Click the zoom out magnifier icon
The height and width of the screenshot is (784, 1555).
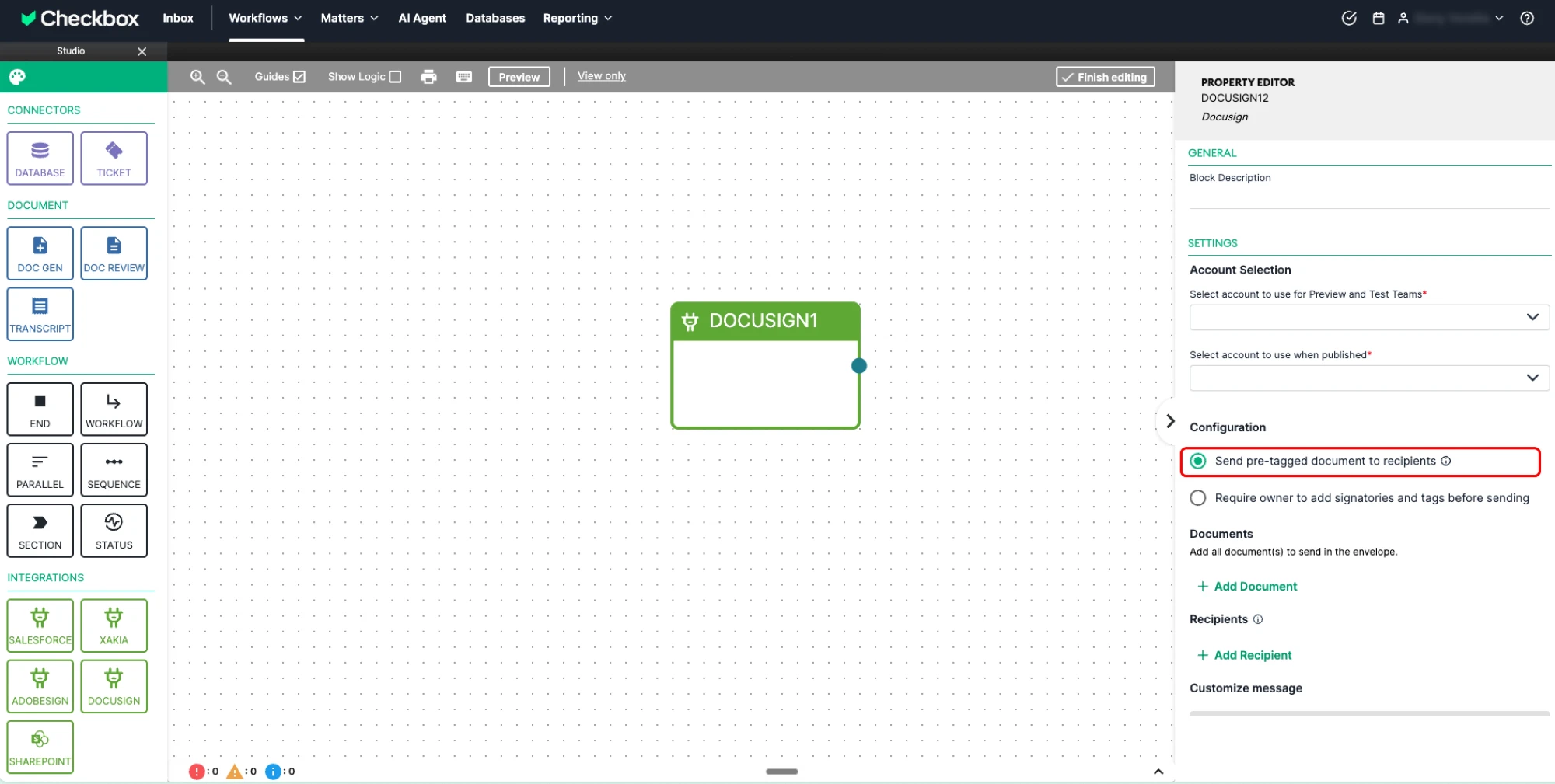point(224,77)
